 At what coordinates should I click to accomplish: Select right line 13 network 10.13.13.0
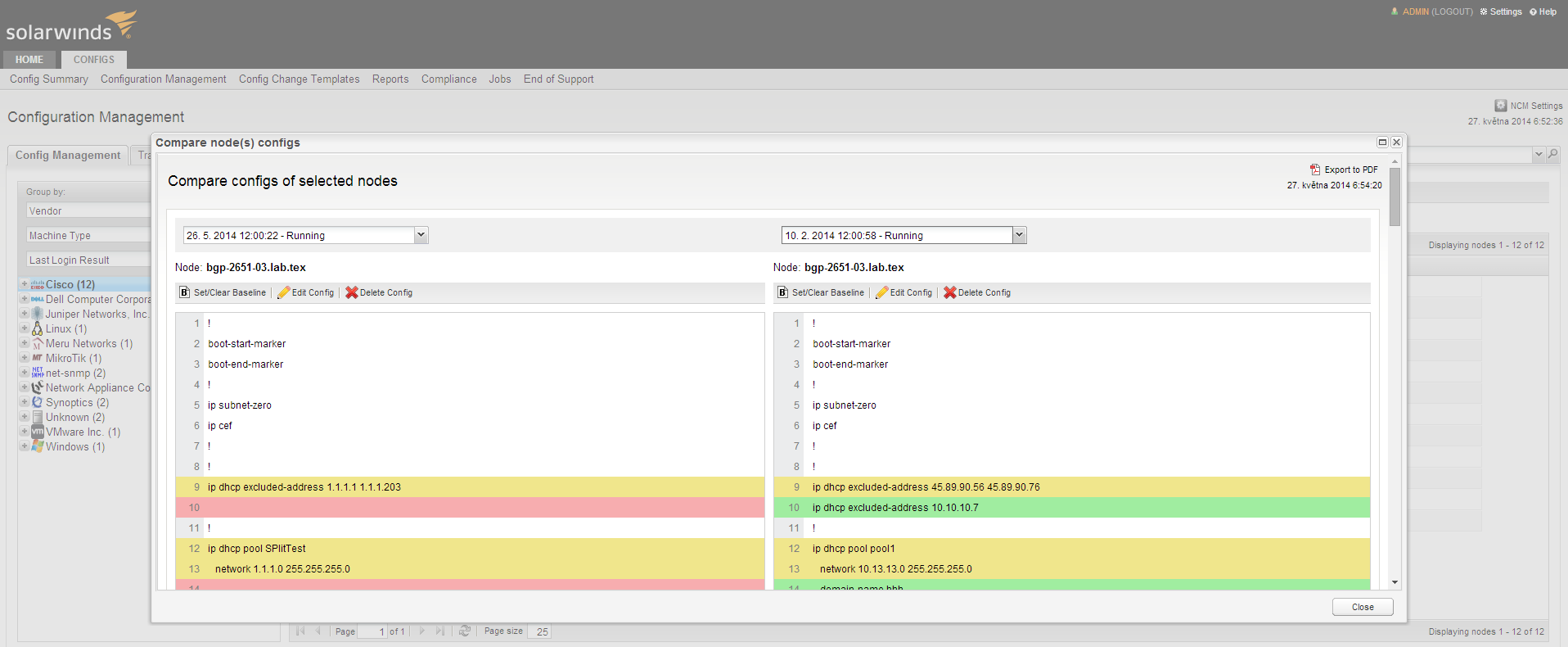tap(1072, 569)
